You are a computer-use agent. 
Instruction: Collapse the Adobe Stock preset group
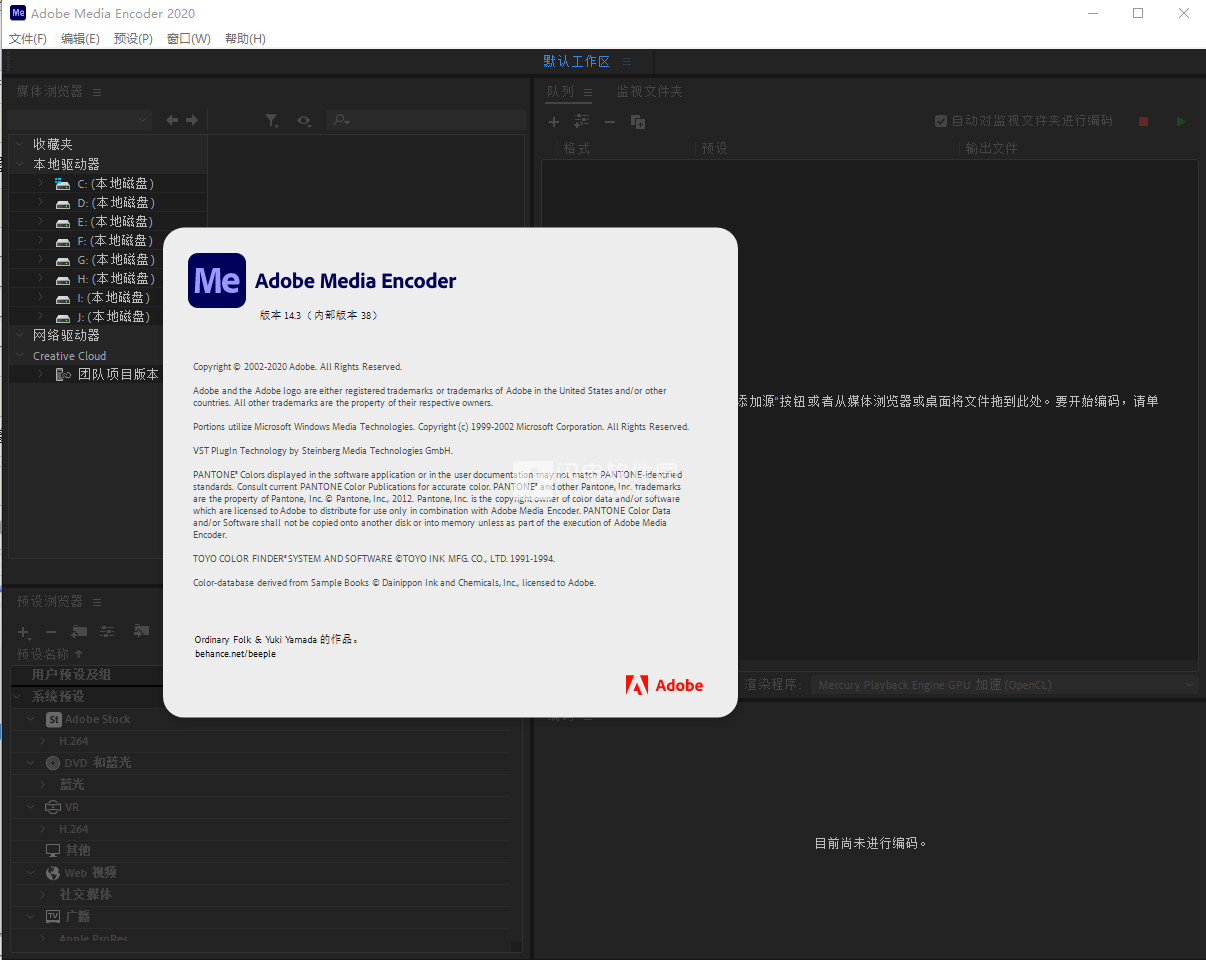(x=30, y=719)
